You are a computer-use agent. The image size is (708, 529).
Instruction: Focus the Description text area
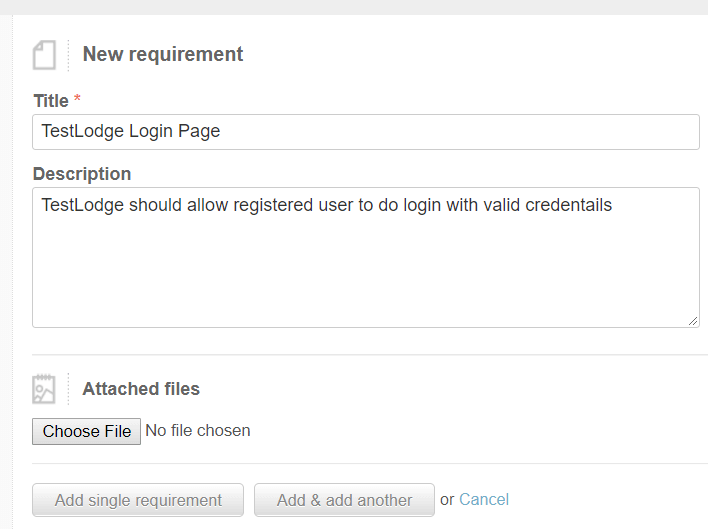click(x=366, y=257)
